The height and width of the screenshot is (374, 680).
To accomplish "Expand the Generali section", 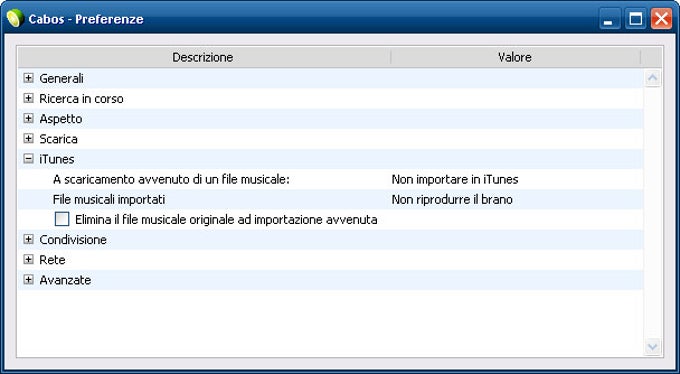I will pyautogui.click(x=29, y=78).
